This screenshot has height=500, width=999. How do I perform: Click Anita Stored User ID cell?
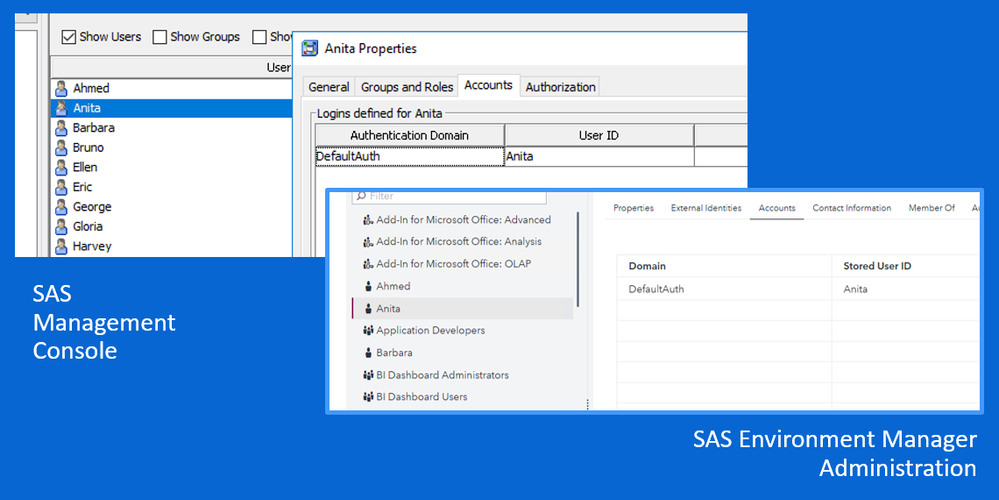pyautogui.click(x=905, y=289)
